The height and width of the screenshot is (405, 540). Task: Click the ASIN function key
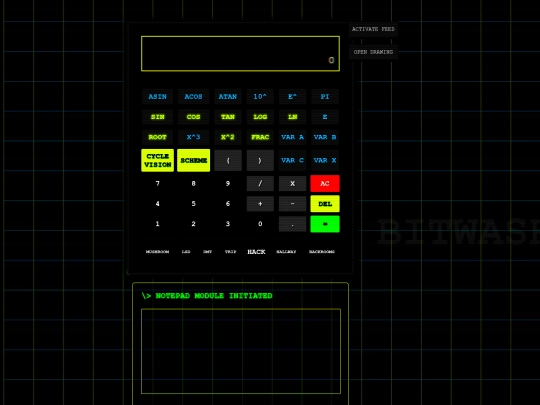point(157,97)
